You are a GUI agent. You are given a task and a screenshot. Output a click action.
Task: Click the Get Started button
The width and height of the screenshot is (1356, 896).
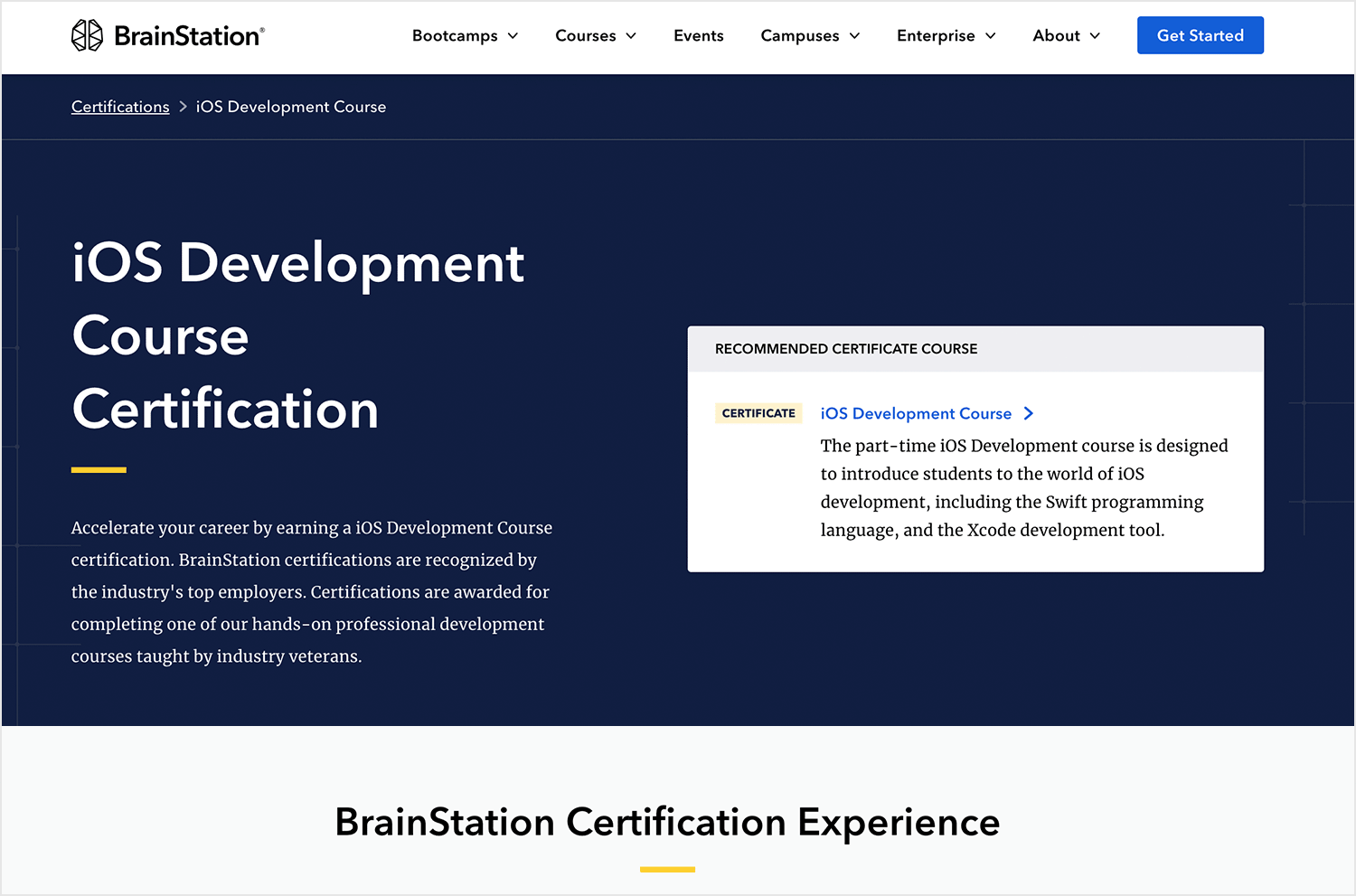point(1201,35)
